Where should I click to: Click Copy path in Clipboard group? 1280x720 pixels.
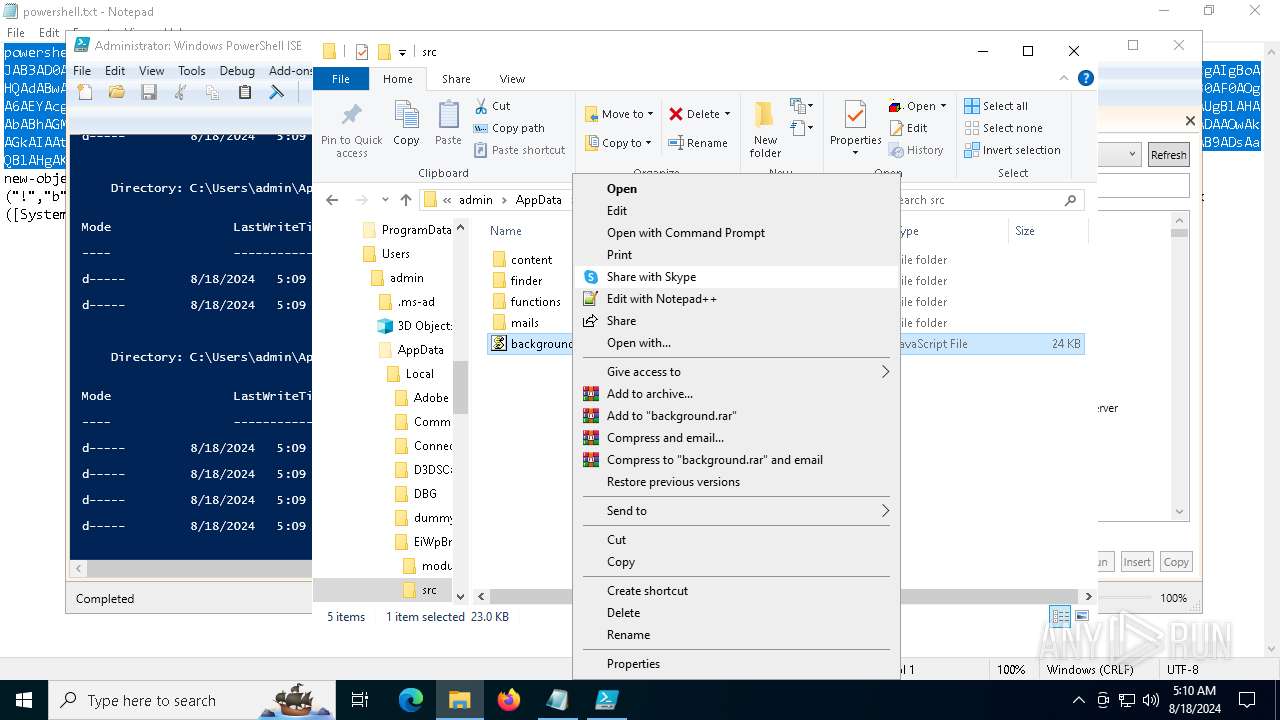tap(509, 128)
